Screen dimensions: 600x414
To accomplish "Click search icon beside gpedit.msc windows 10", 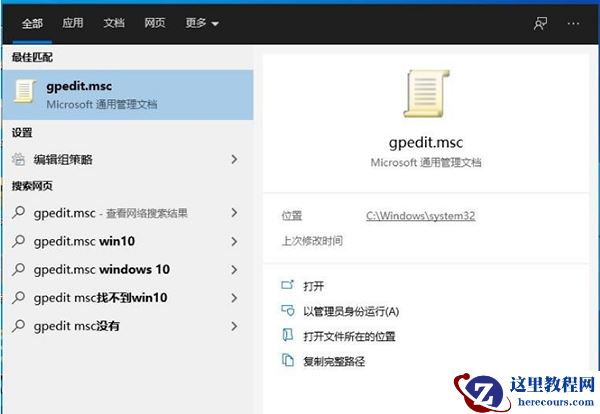I will pyautogui.click(x=18, y=269).
